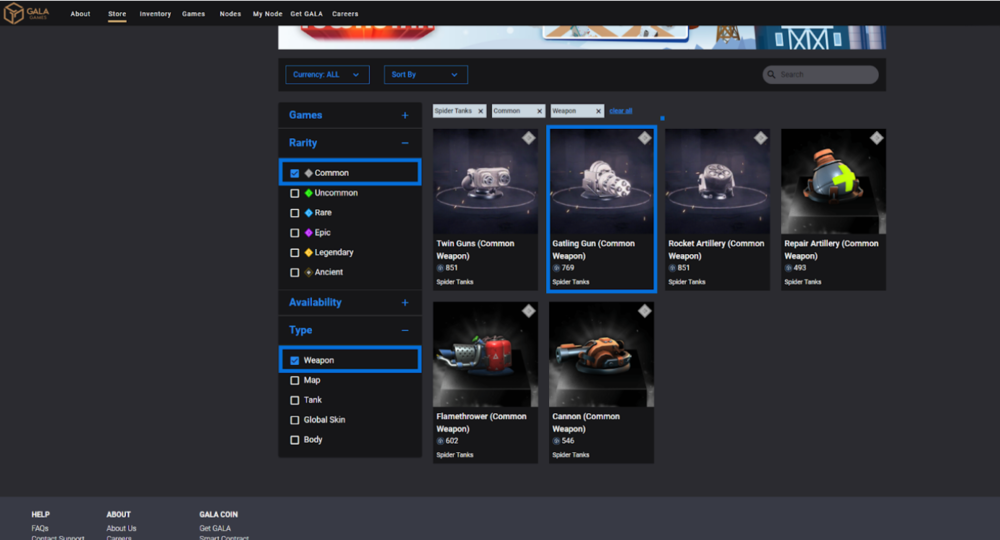Image resolution: width=1000 pixels, height=540 pixels.
Task: Click the Cannon (Common Weapon) title
Action: [x=586, y=422]
